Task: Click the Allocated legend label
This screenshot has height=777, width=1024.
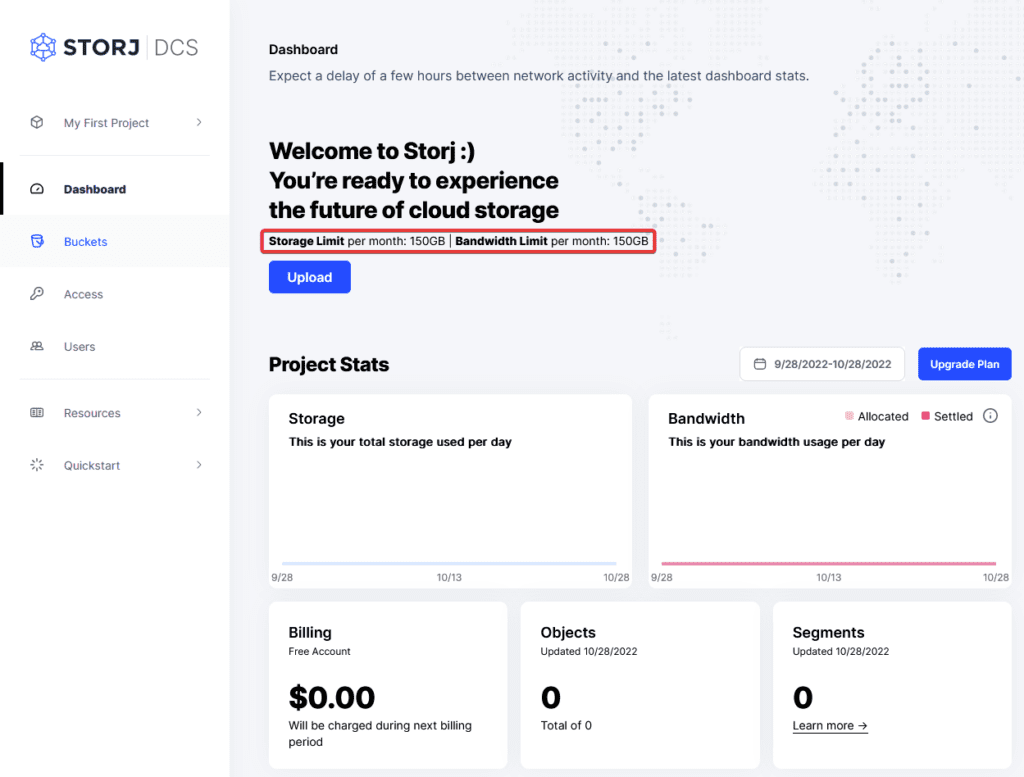Action: 883,417
